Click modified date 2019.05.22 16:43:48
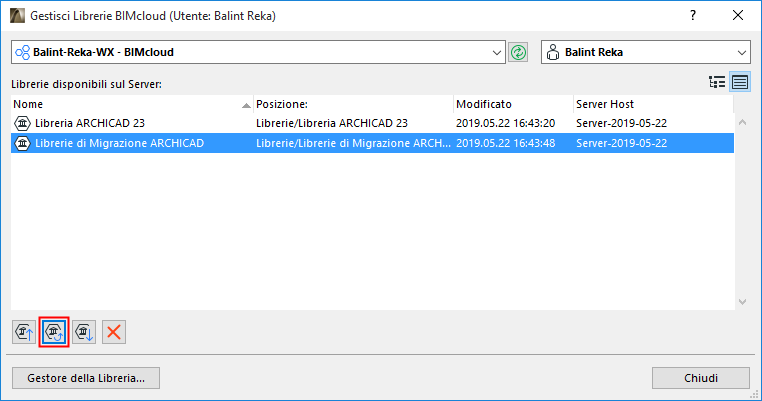 pyautogui.click(x=505, y=143)
